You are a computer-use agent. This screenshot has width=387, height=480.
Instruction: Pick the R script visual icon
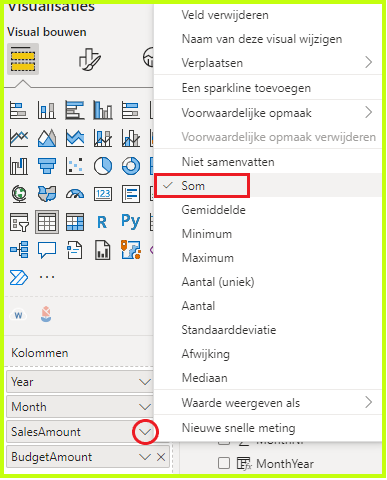click(102, 222)
